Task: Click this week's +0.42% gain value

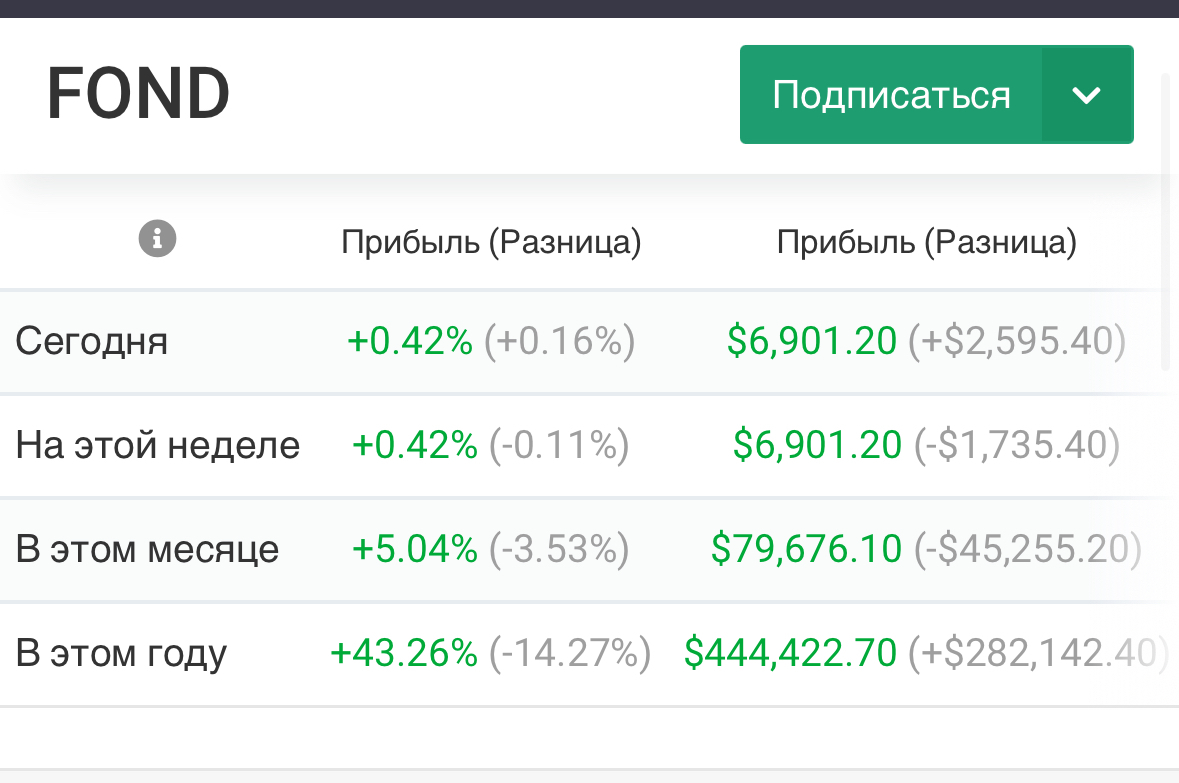Action: tap(414, 445)
